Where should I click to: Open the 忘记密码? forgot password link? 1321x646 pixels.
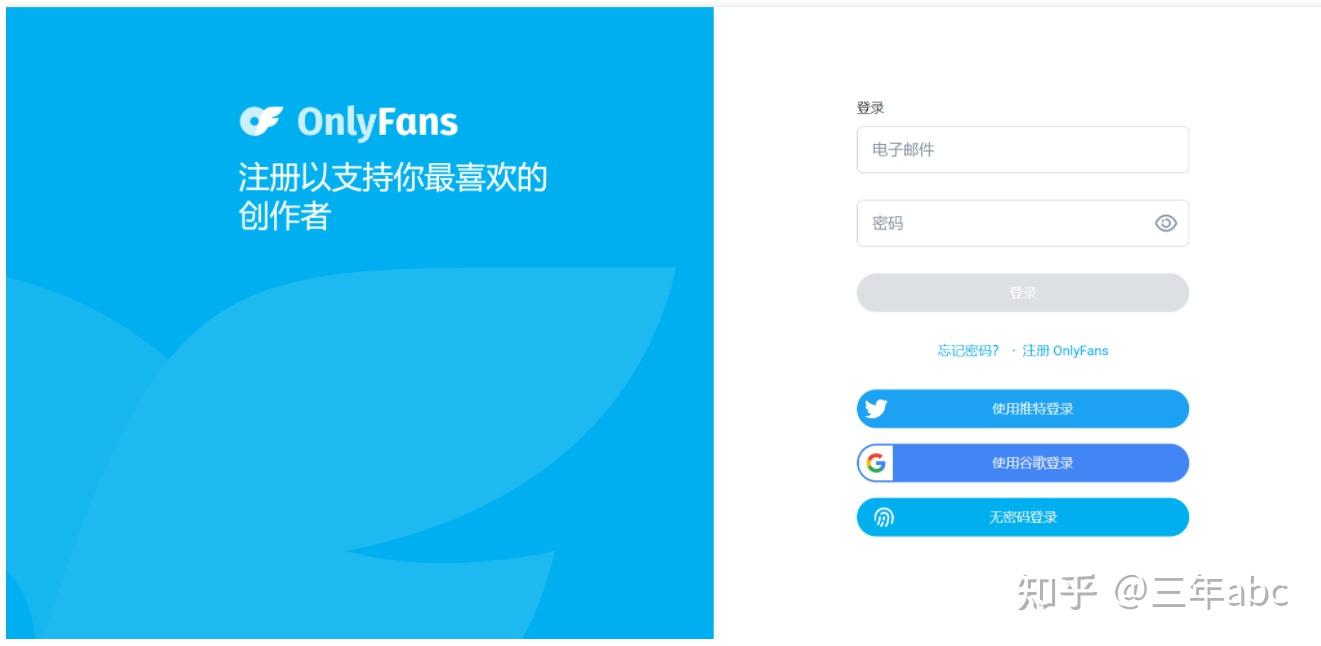[x=968, y=351]
